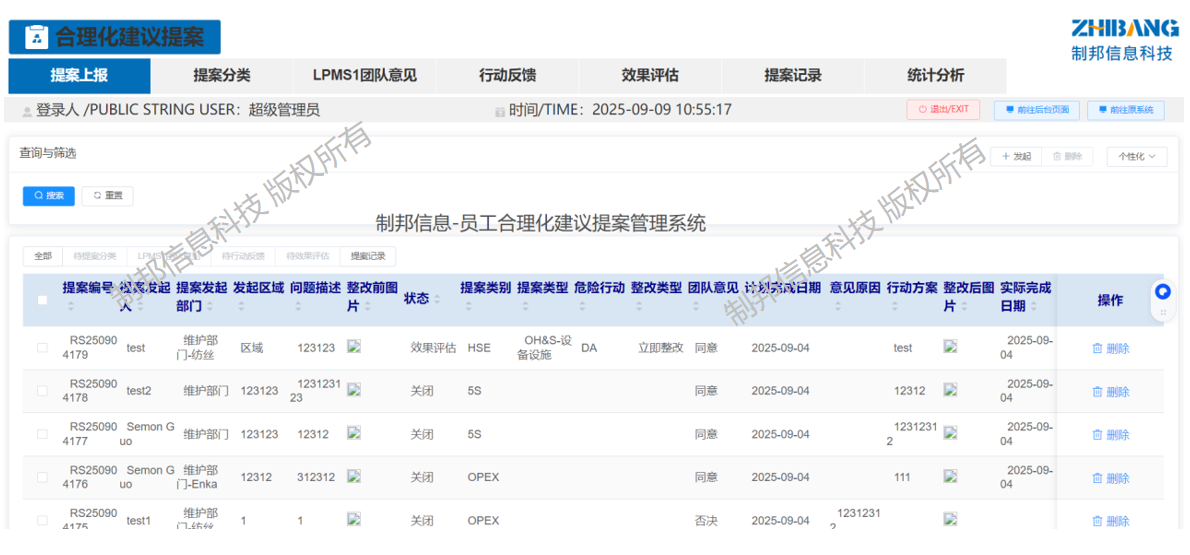Click the trash 删除 for row RS250904178
Viewport: 1190px width, 555px height.
(1110, 392)
